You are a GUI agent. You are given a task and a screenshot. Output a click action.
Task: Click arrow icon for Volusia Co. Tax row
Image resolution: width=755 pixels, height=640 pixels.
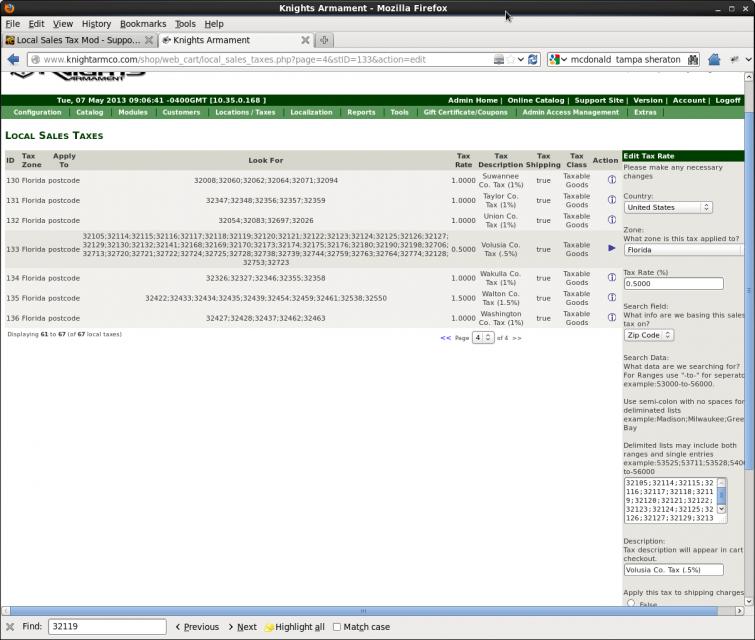(x=612, y=248)
